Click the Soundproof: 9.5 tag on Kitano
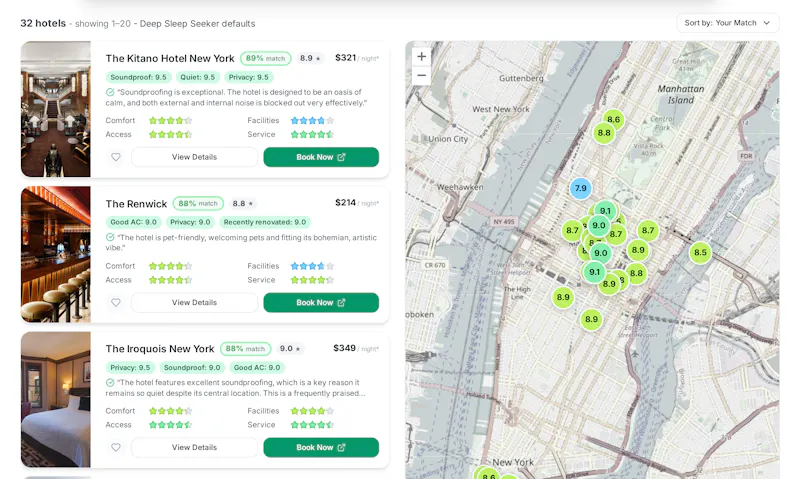Image resolution: width=800 pixels, height=479 pixels. pyautogui.click(x=138, y=77)
